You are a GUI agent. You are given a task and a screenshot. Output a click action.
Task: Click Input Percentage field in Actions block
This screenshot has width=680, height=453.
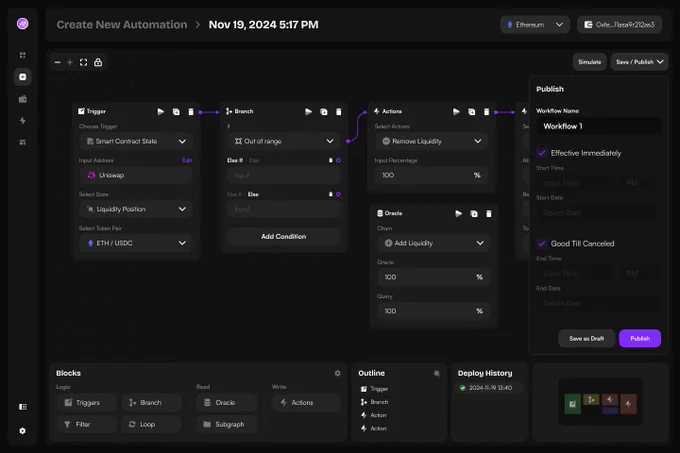click(432, 175)
